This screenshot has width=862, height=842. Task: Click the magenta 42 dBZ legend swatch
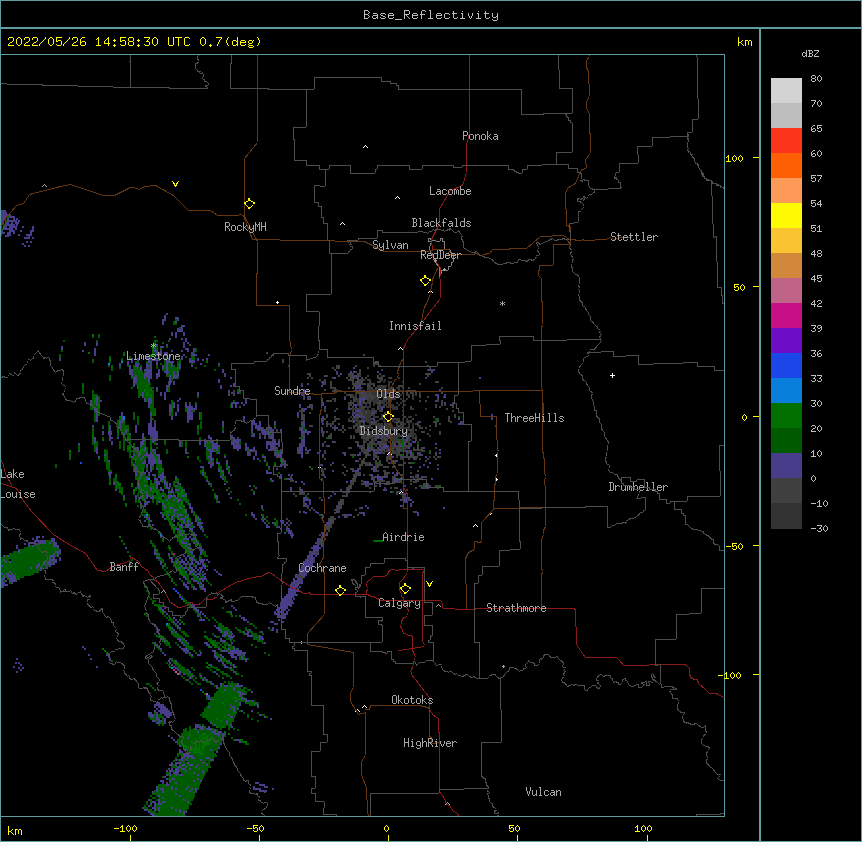(786, 315)
